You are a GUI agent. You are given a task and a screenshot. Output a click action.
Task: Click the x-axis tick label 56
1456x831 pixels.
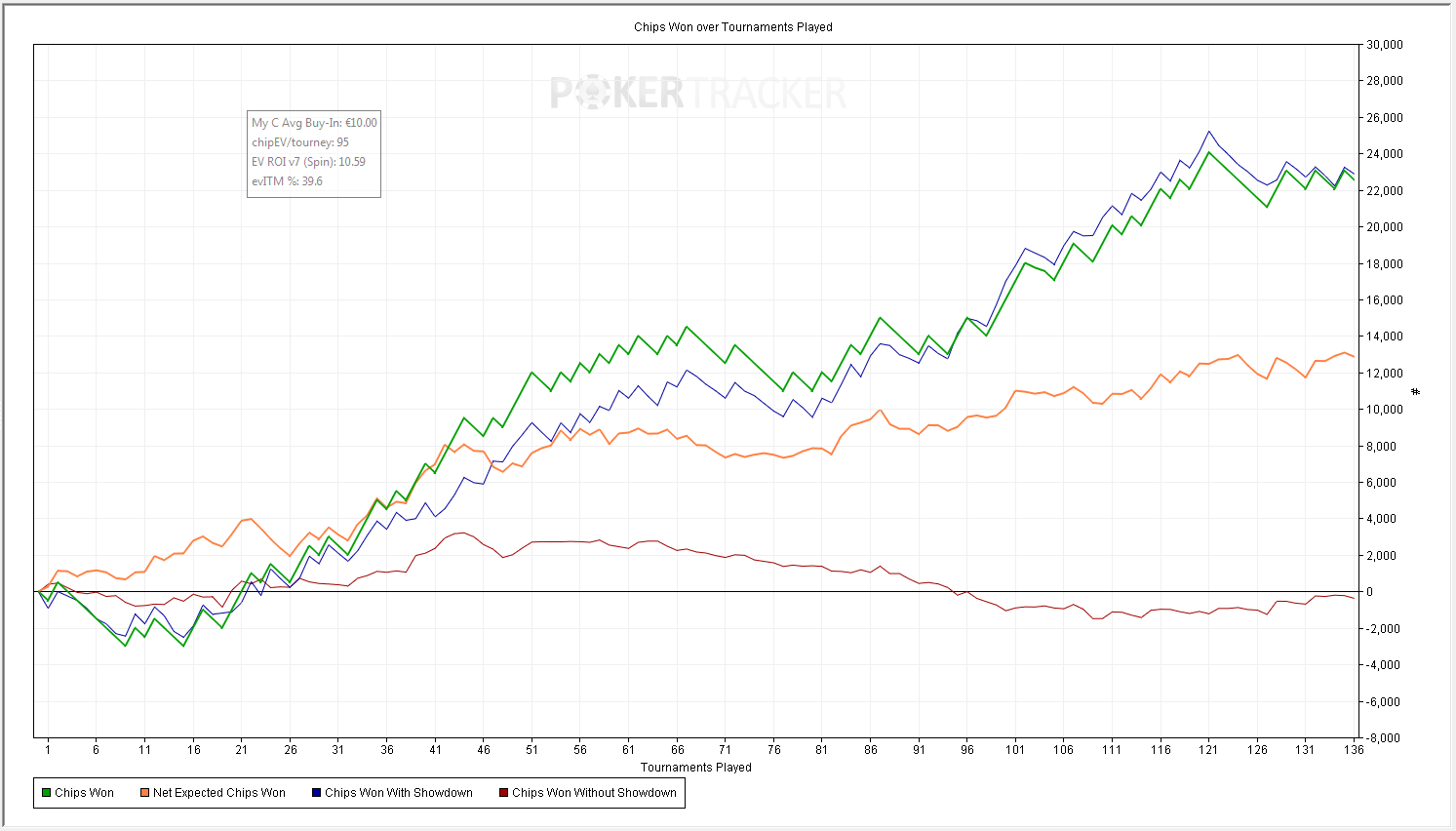(x=580, y=750)
